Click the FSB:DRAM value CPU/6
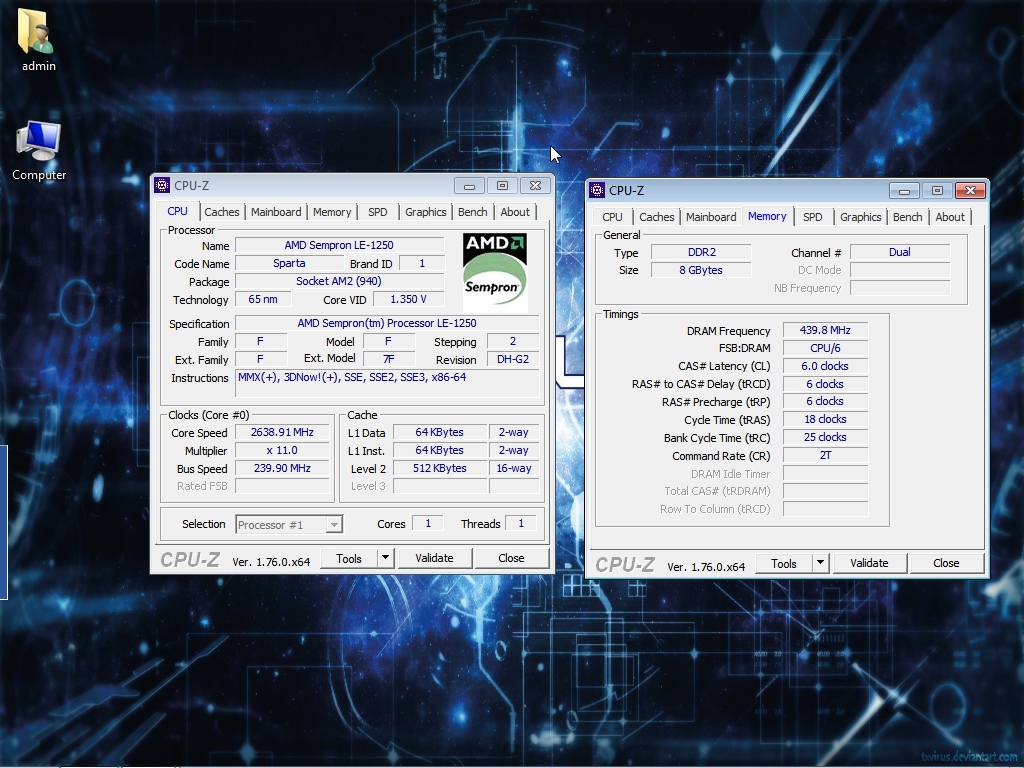 [x=825, y=348]
